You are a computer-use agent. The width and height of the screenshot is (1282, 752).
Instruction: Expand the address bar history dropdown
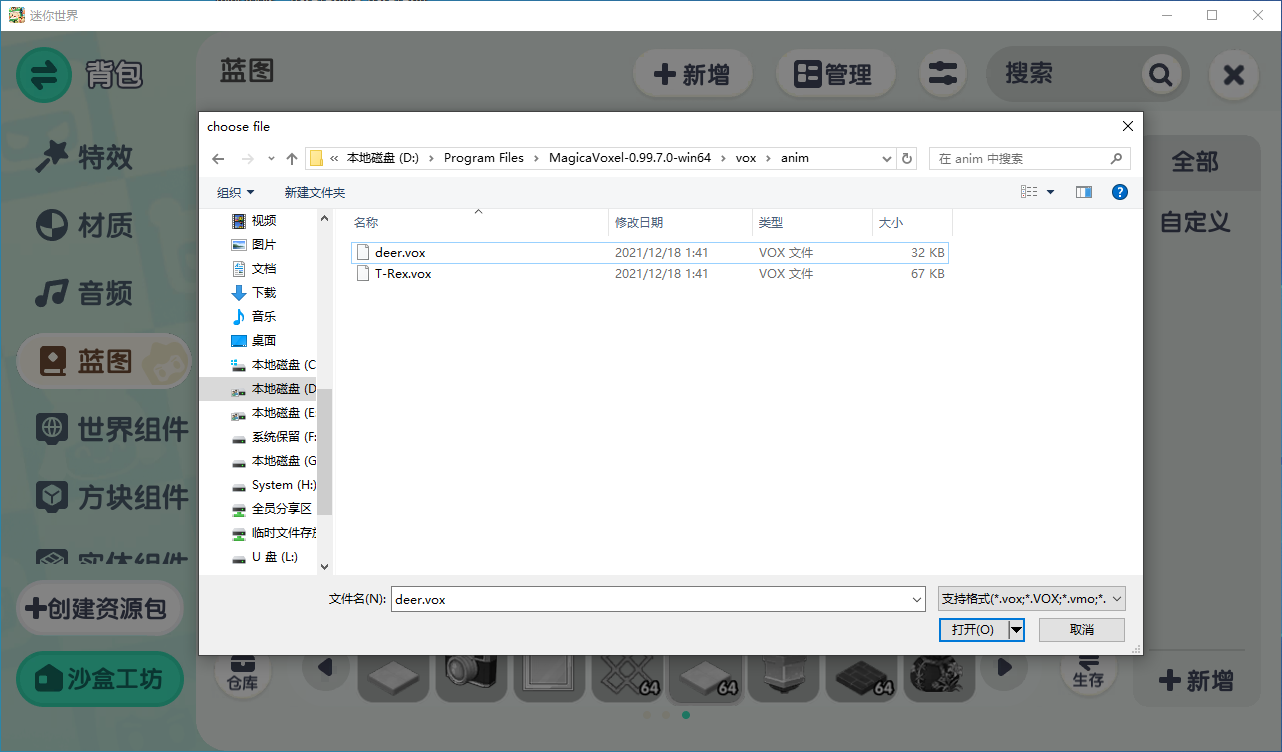pyautogui.click(x=887, y=158)
